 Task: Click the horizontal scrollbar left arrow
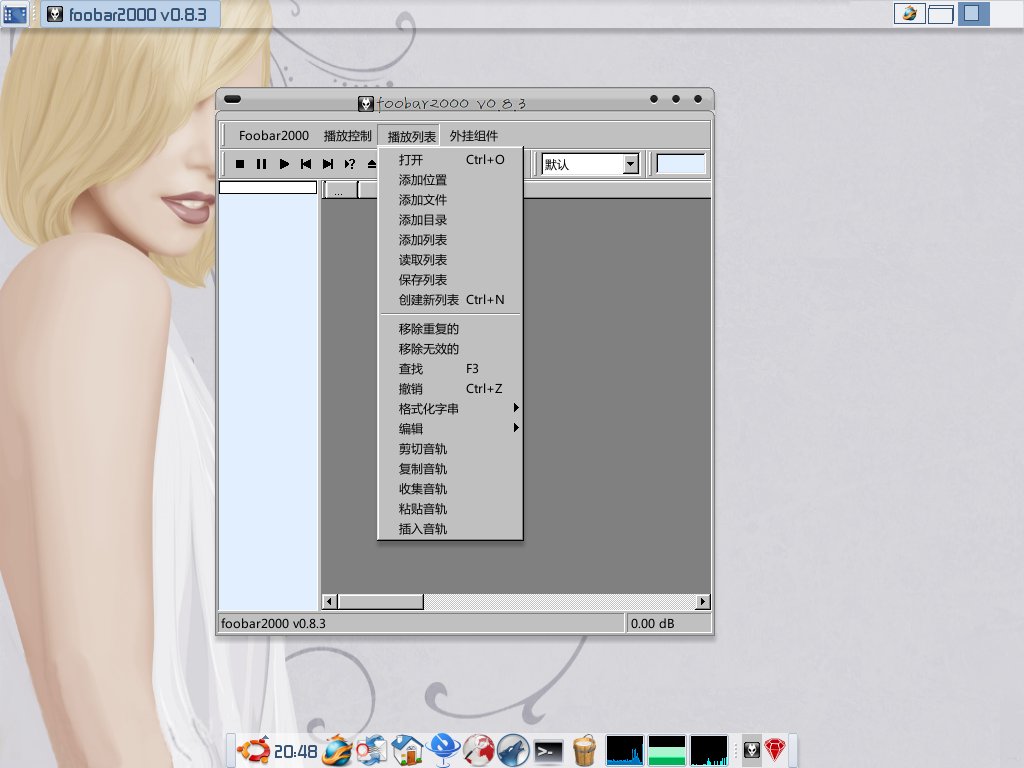[330, 601]
